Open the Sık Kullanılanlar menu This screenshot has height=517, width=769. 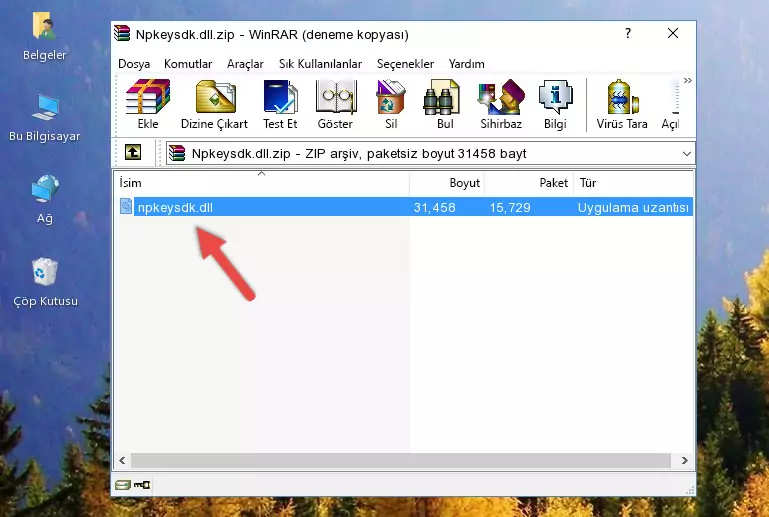tap(320, 64)
